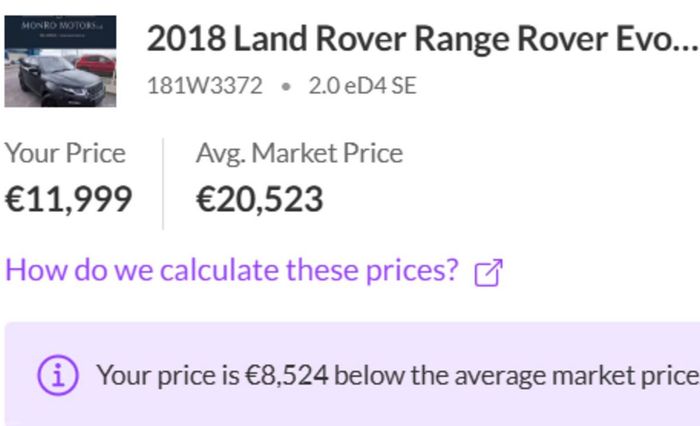Image resolution: width=700 pixels, height=426 pixels.
Task: Open the Range Rover listing thumbnail
Action: point(60,61)
